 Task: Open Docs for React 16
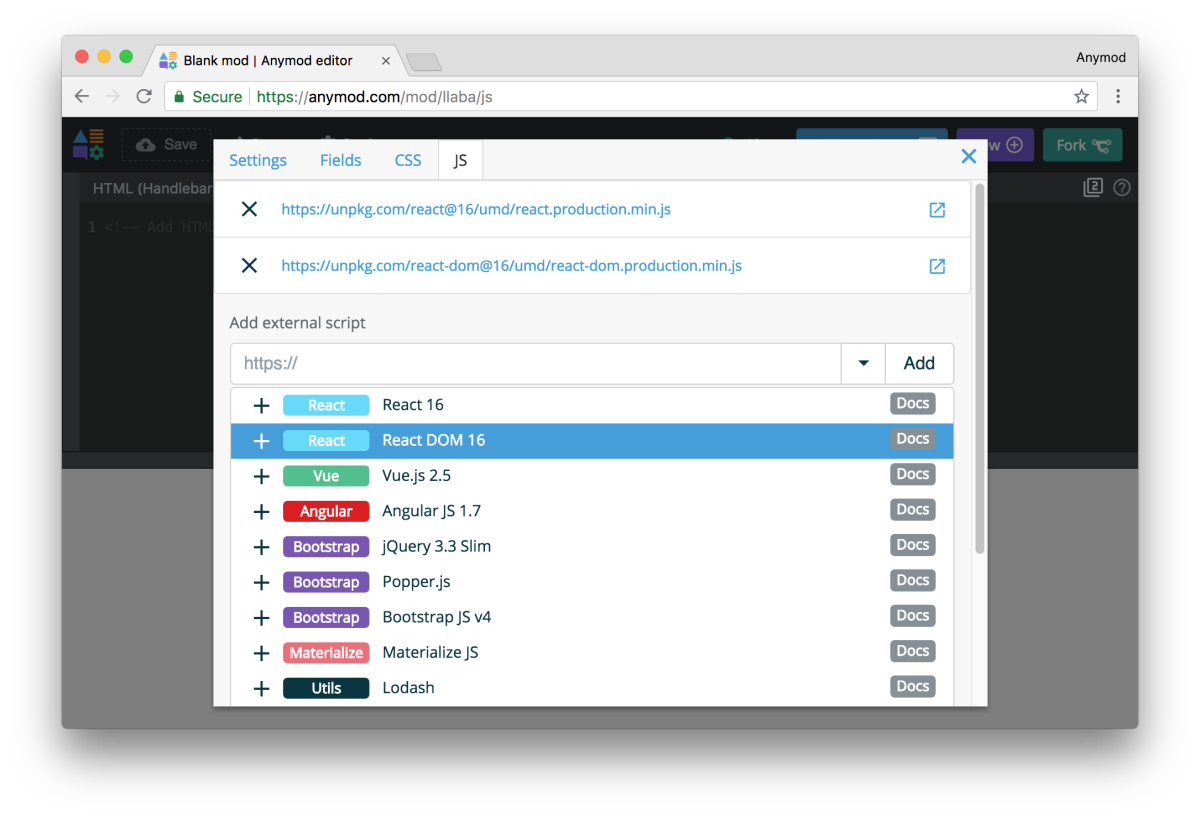click(x=912, y=403)
